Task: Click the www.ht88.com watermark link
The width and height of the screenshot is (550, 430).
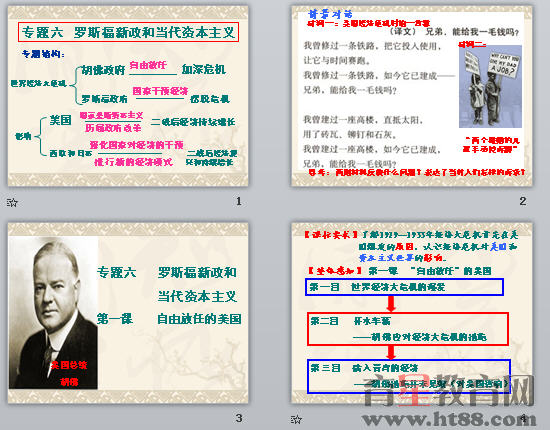Action: 449,419
